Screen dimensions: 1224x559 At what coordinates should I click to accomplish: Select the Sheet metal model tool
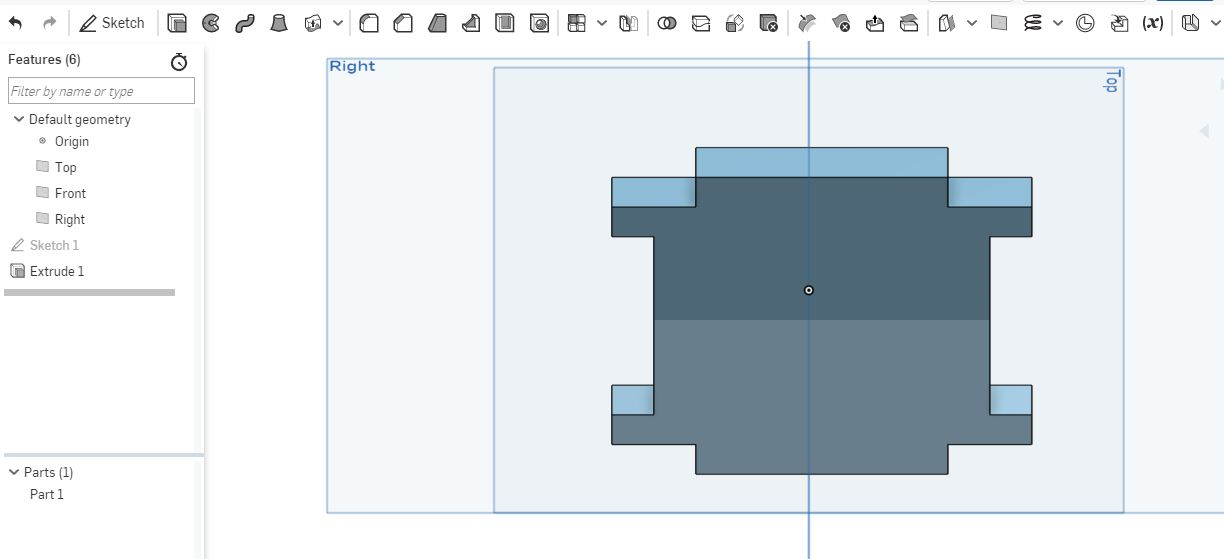(1190, 23)
